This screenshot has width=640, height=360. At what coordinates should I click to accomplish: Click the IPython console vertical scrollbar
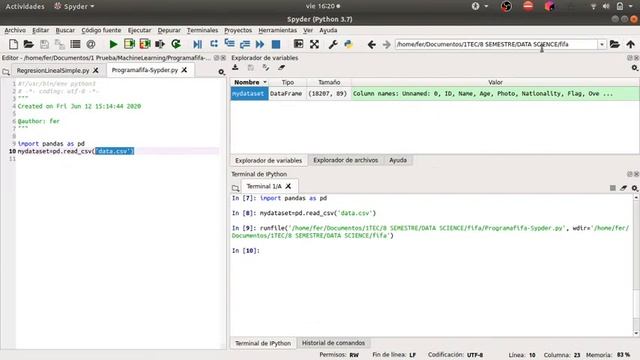pyautogui.click(x=636, y=265)
